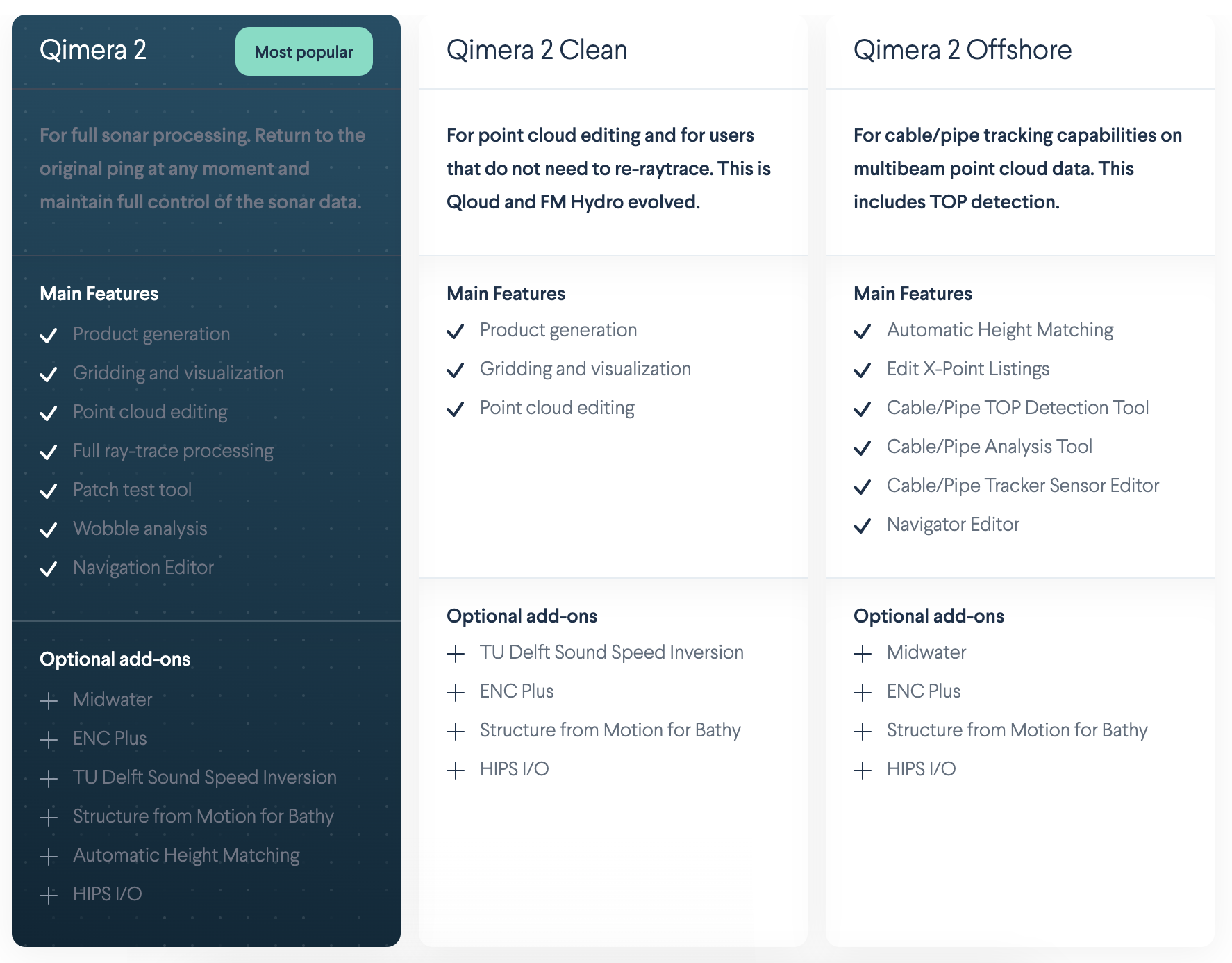Click Main Features heading in Qimera 2 Clean
The height and width of the screenshot is (963, 1232).
(506, 294)
